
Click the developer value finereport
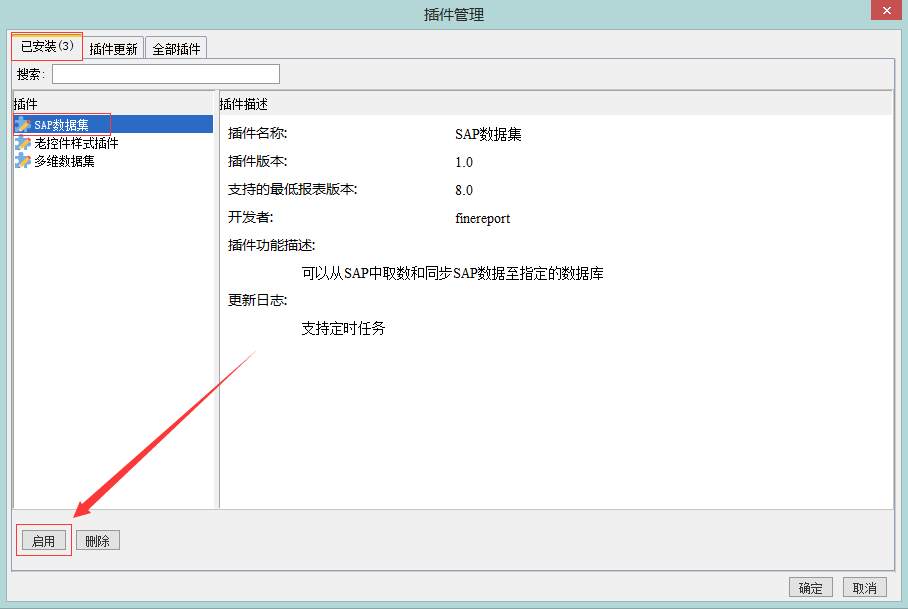pos(482,218)
